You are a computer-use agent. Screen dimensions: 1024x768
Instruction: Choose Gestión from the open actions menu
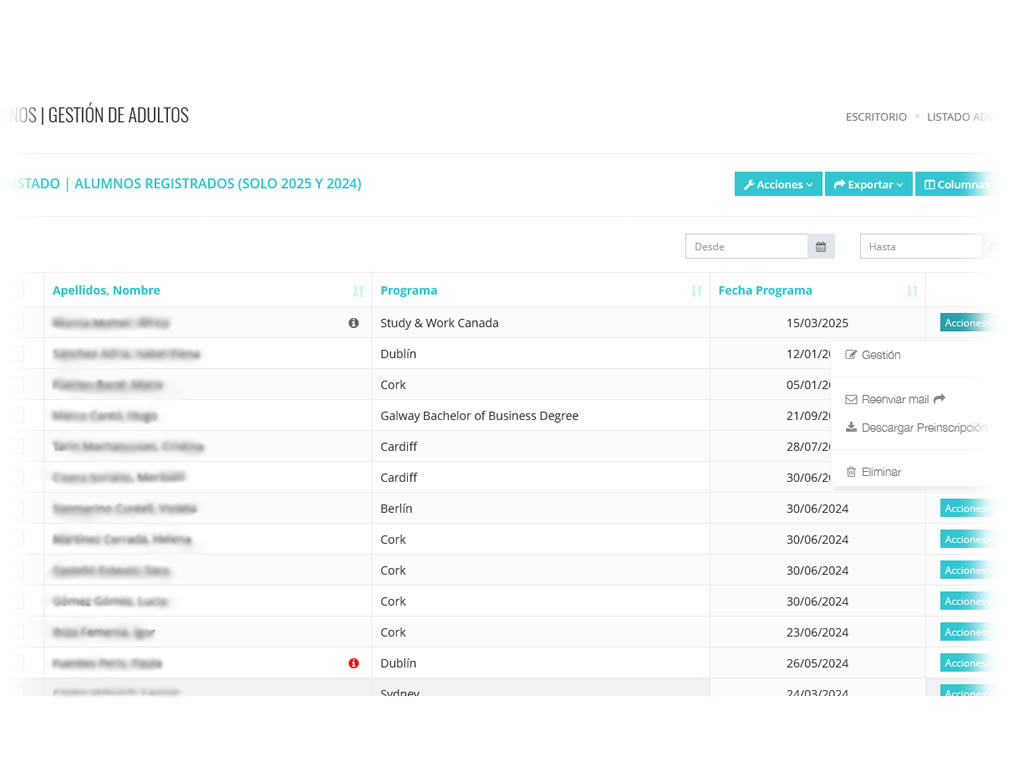880,355
